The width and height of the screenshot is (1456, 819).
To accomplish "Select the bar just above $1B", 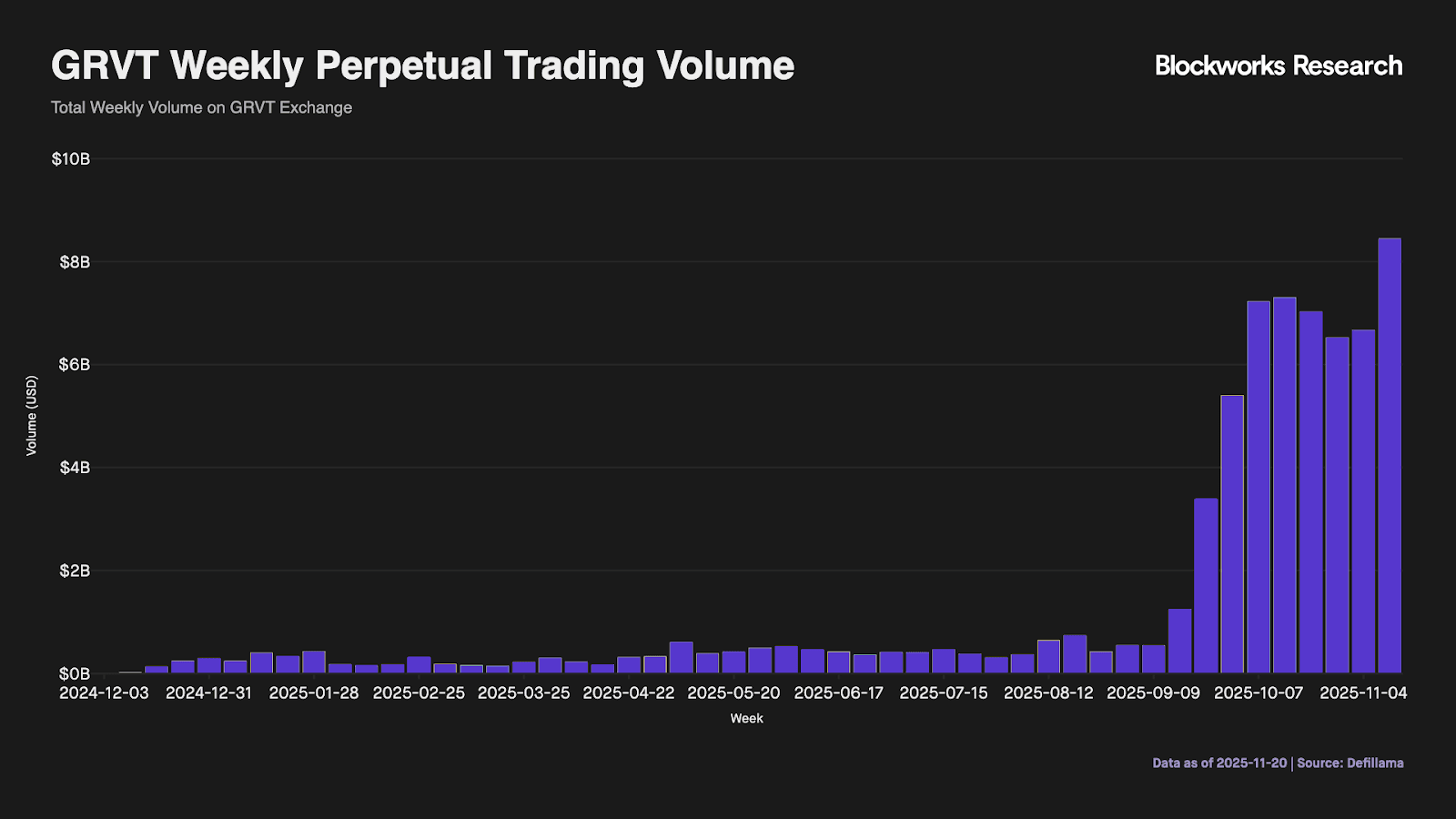I will click(1179, 642).
